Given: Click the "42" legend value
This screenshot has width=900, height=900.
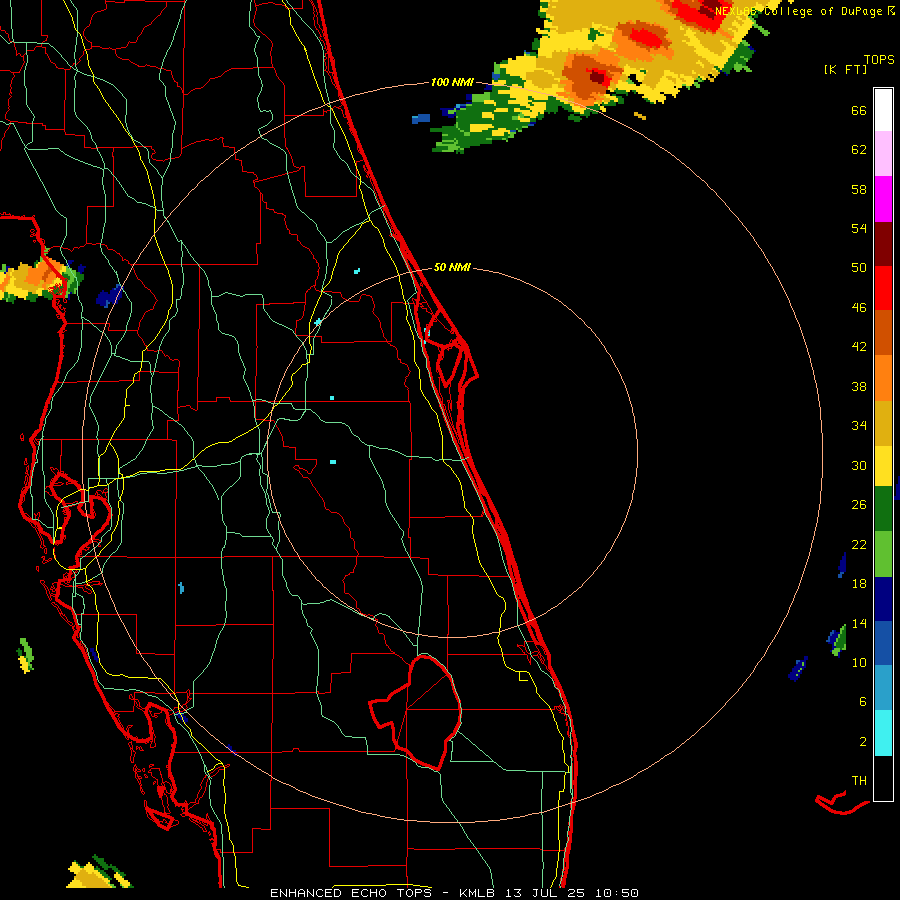Looking at the screenshot, I should 859,347.
